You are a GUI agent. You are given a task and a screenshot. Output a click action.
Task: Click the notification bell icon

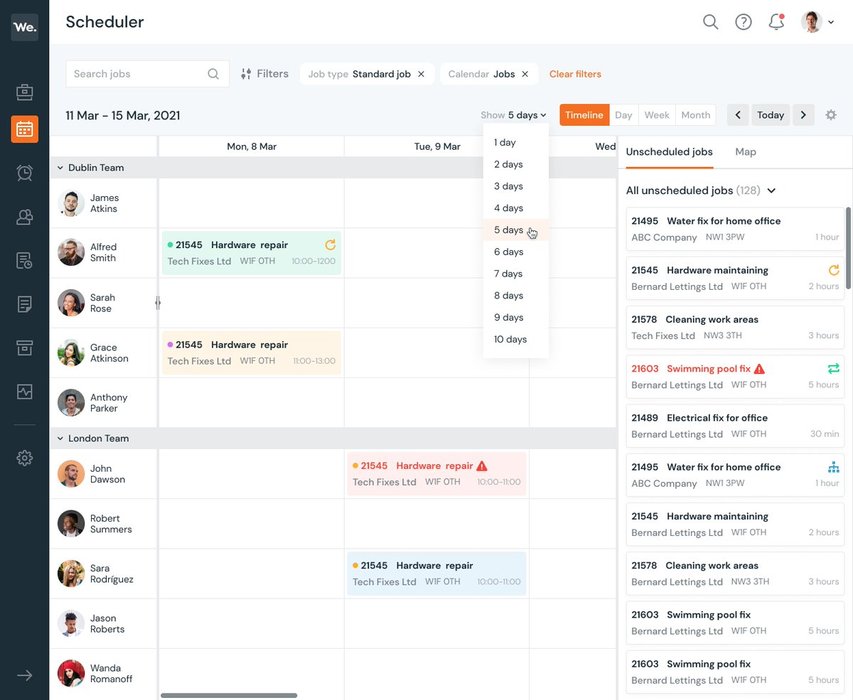coord(776,22)
